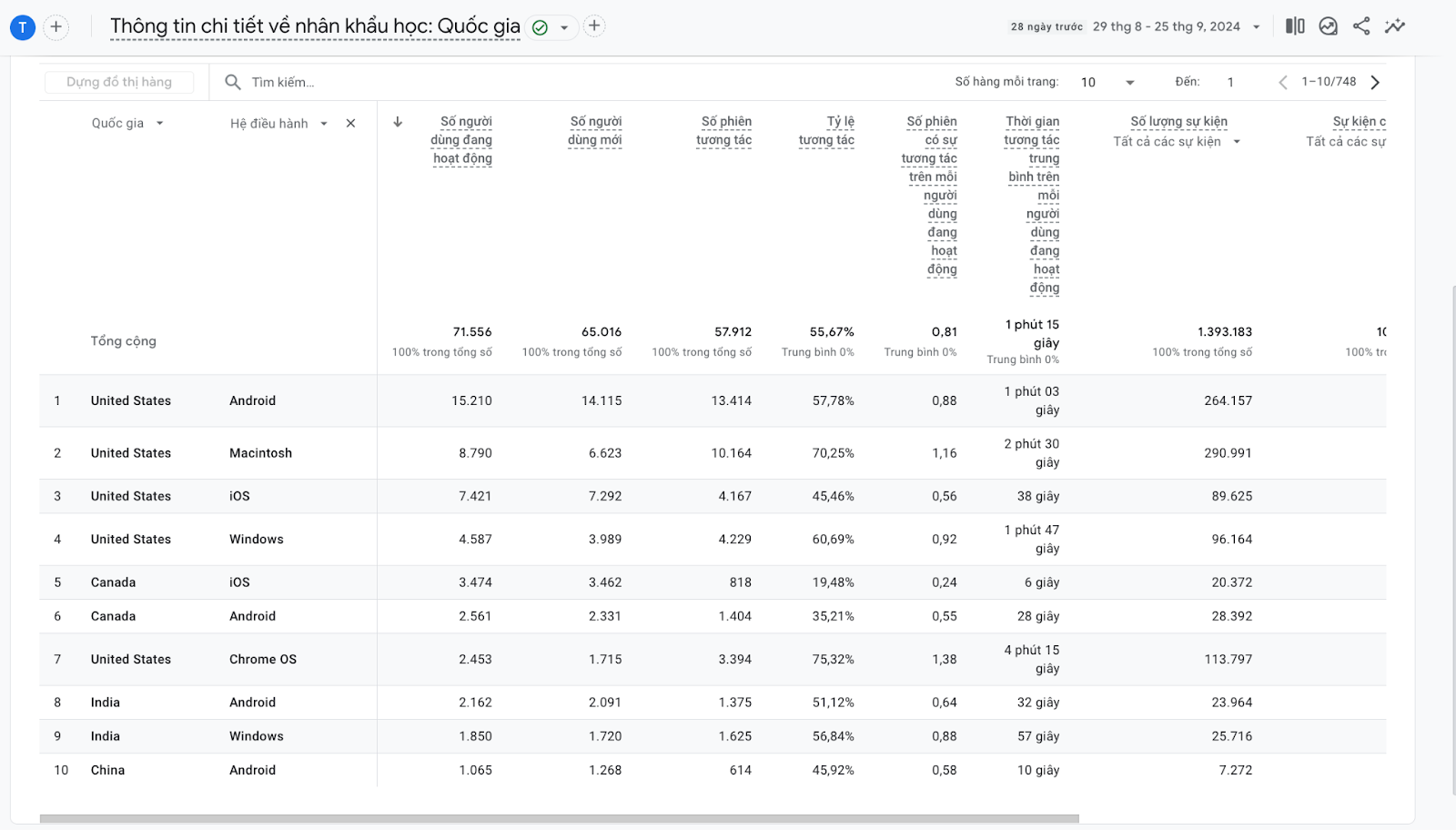This screenshot has width=1456, height=830.
Task: Select iOS cell in United States row 3
Action: click(239, 496)
